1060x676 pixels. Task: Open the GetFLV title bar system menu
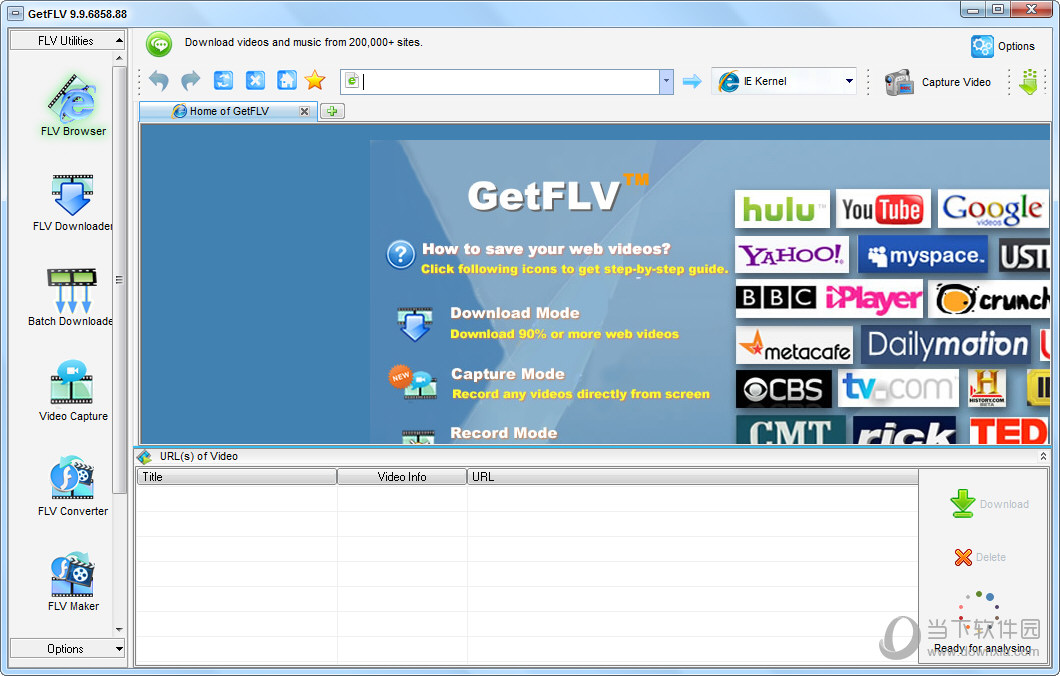click(15, 14)
